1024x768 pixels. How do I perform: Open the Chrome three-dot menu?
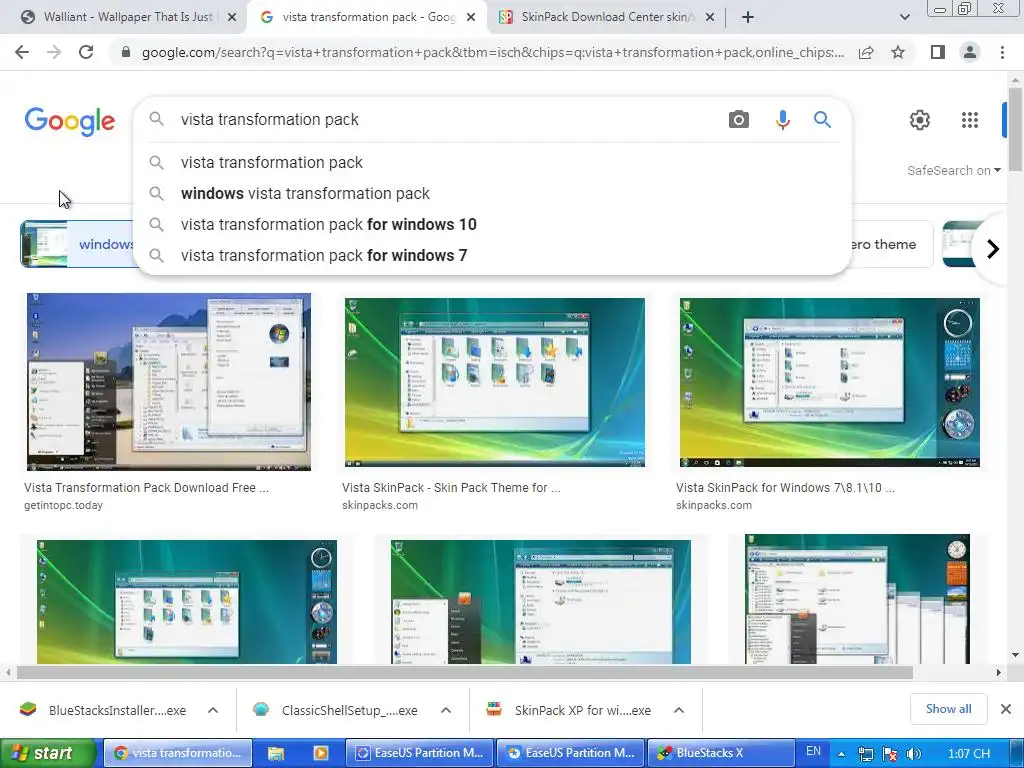click(1002, 52)
